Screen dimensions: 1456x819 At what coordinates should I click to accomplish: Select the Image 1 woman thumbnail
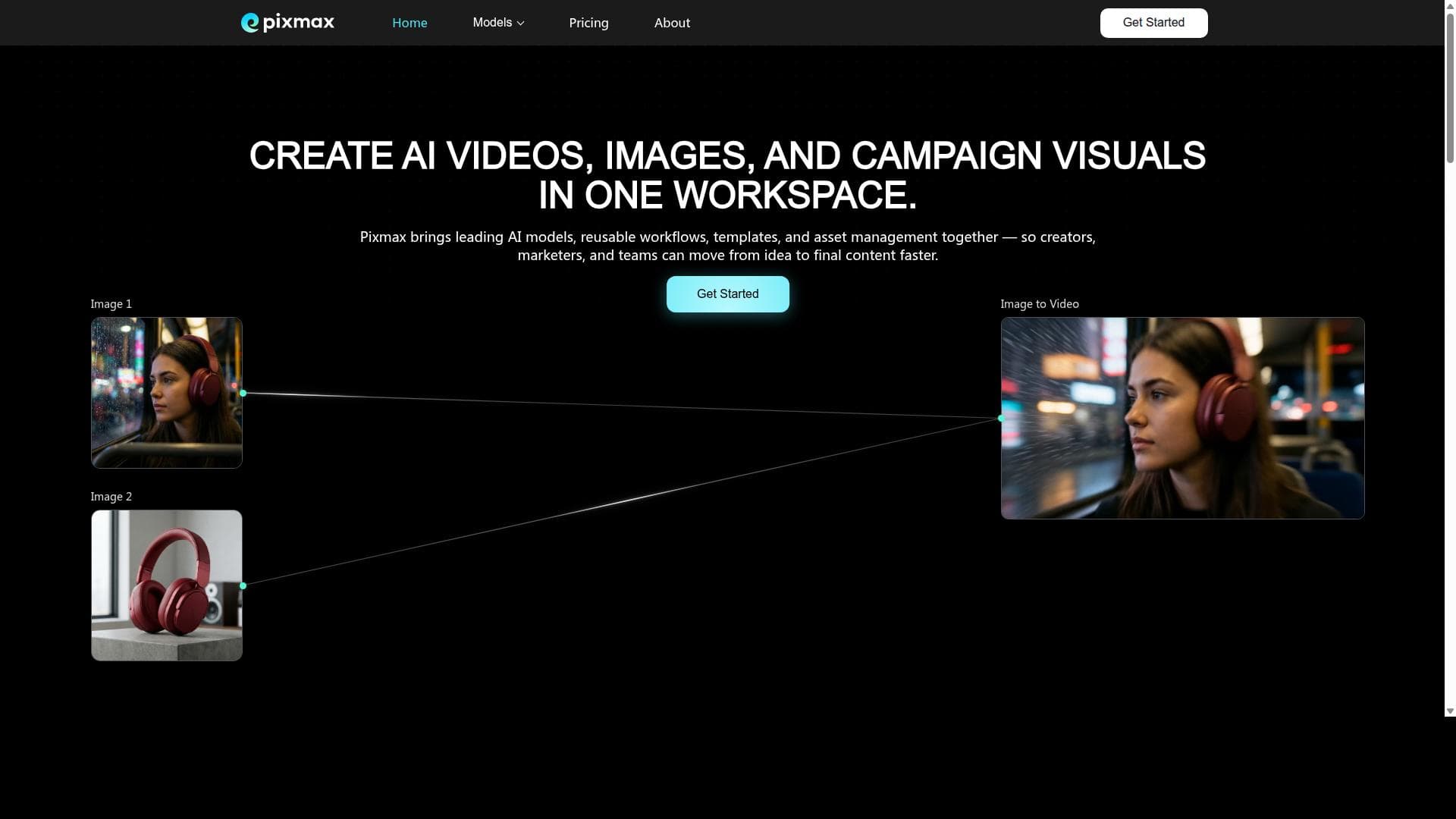(167, 393)
